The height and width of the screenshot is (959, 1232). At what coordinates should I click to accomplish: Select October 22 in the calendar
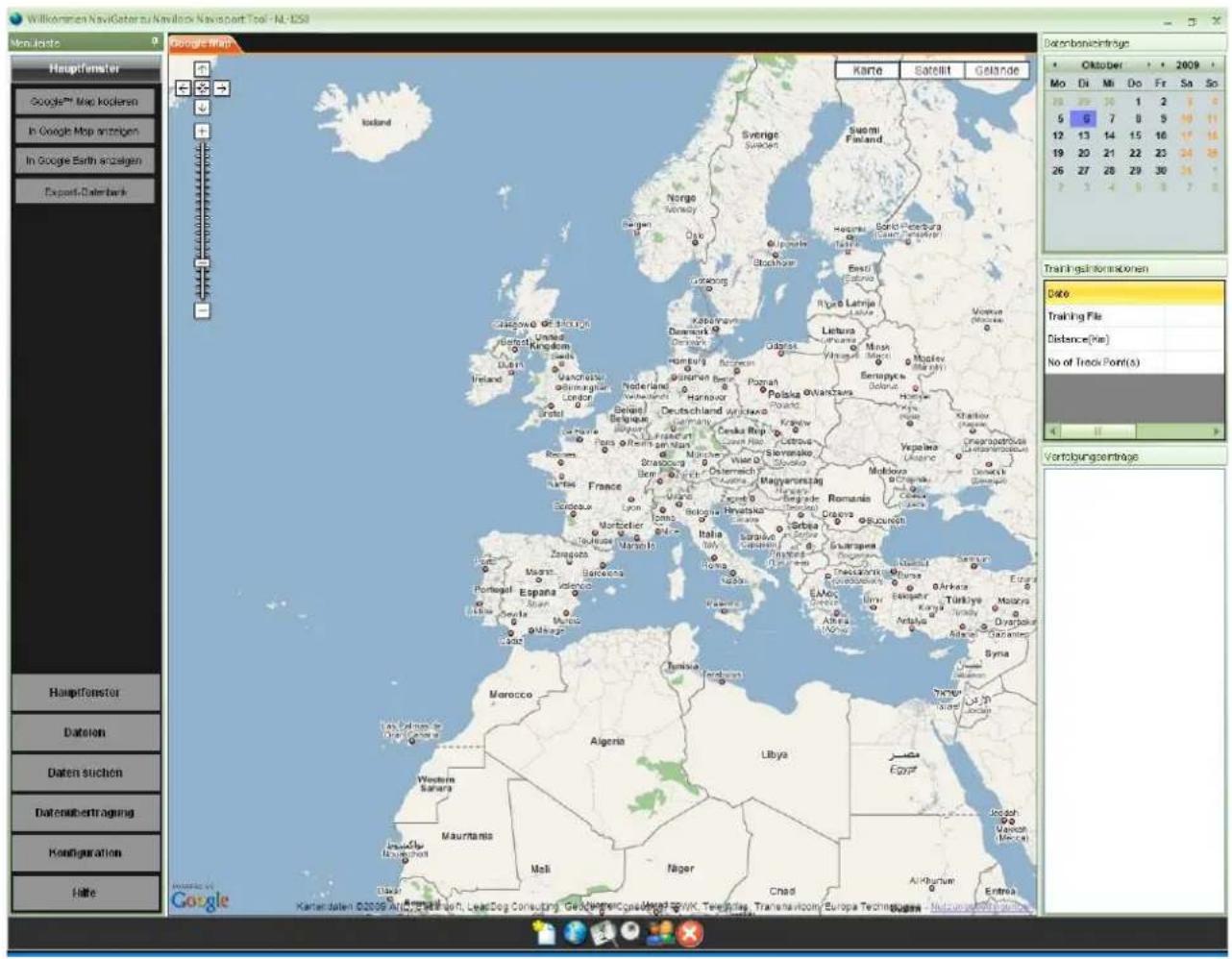pyautogui.click(x=1135, y=153)
